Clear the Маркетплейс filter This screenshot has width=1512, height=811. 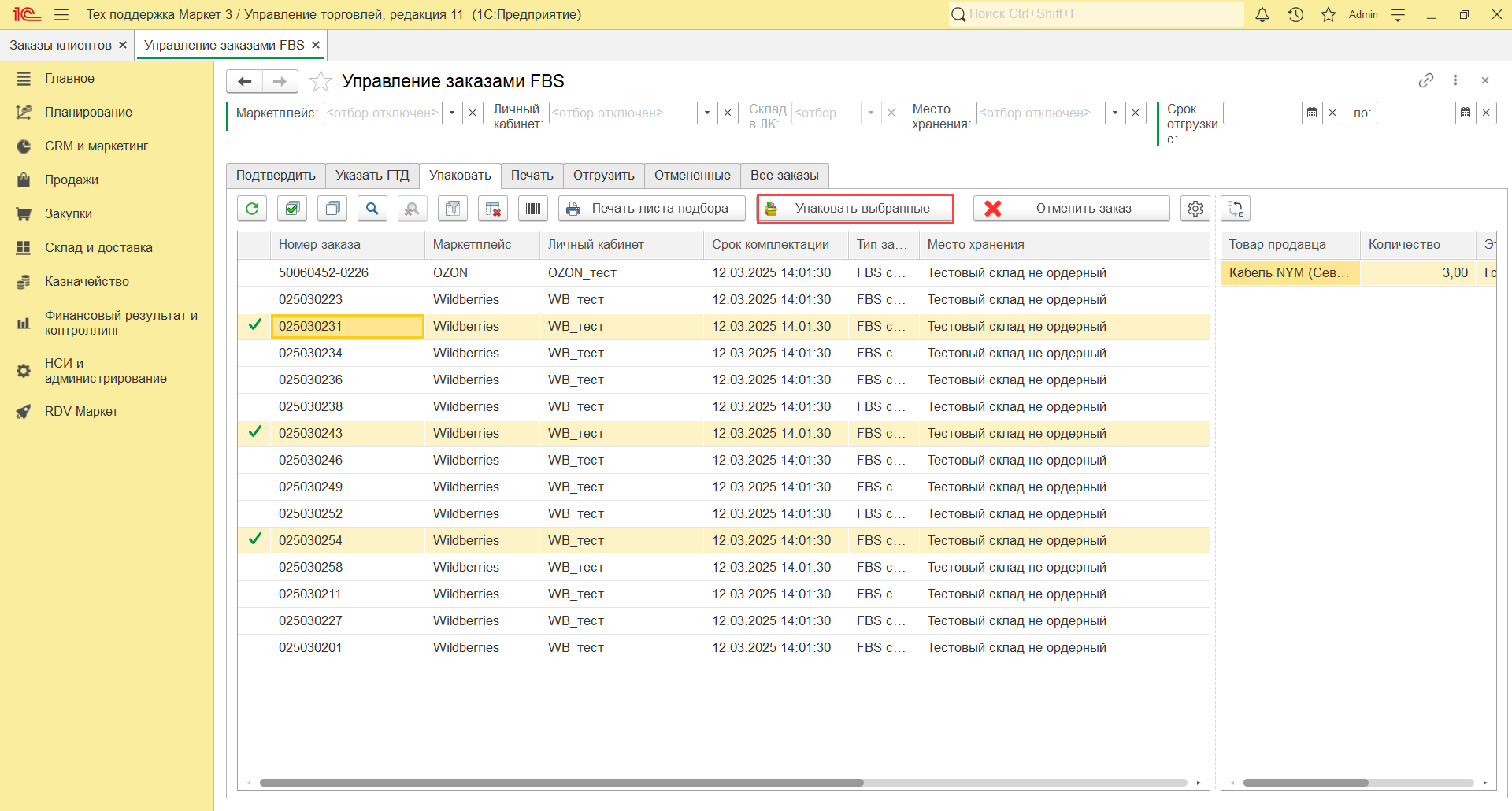tap(472, 113)
